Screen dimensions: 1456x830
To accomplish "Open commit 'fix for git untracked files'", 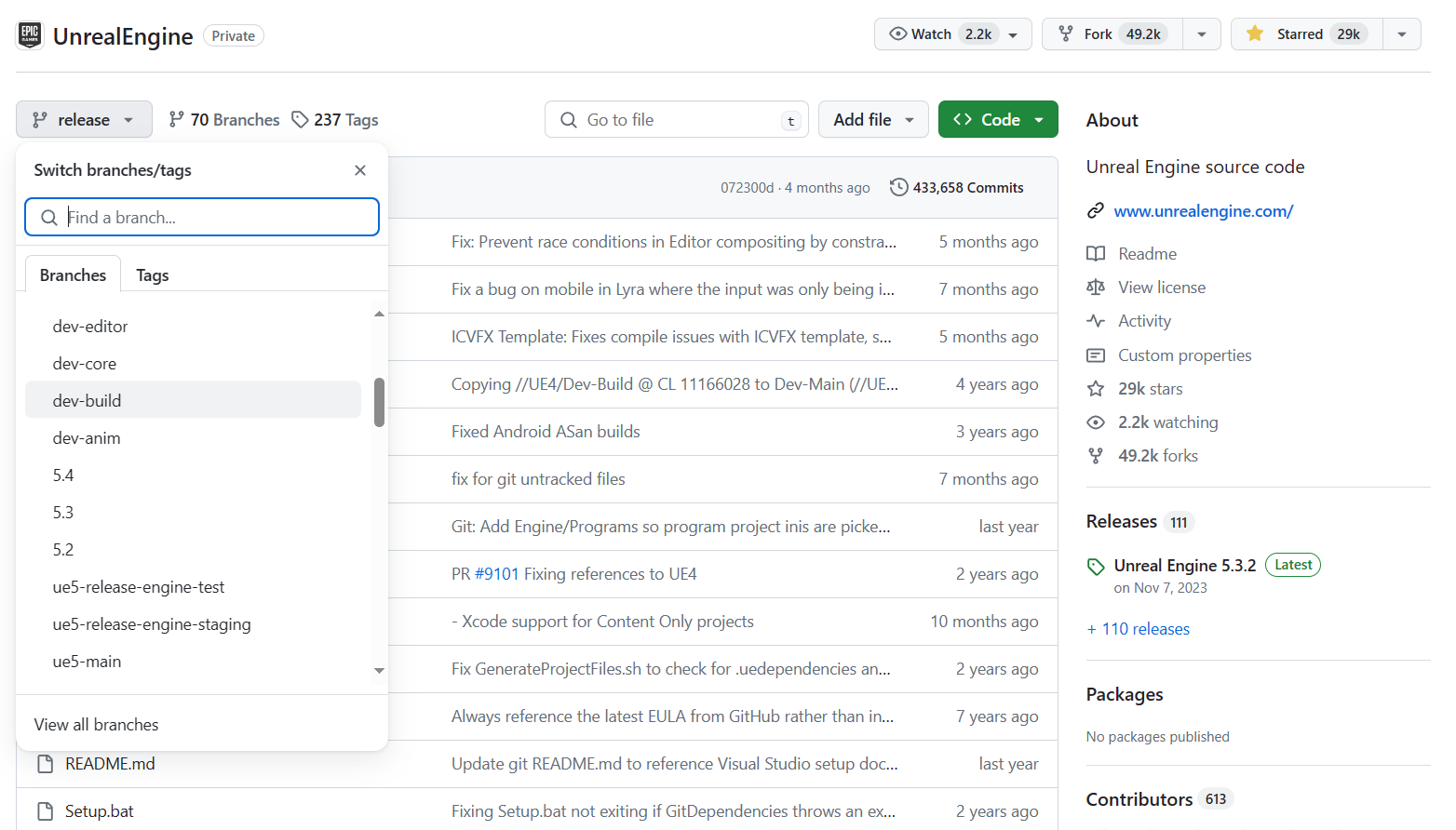I will click(538, 479).
